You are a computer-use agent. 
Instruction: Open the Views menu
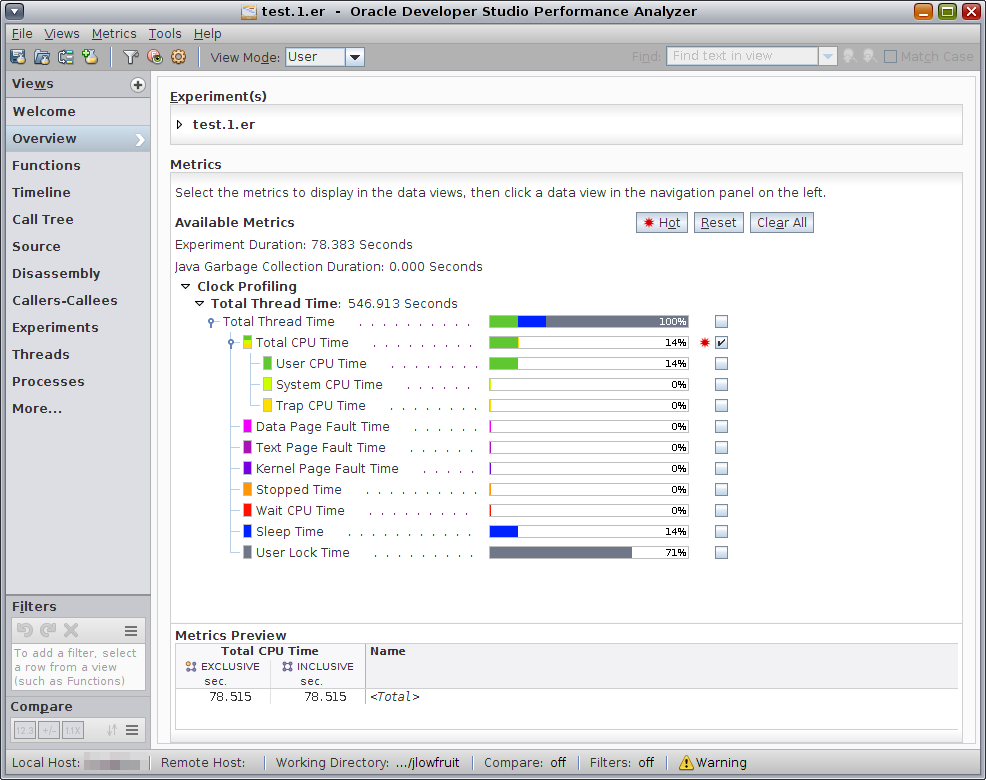62,34
